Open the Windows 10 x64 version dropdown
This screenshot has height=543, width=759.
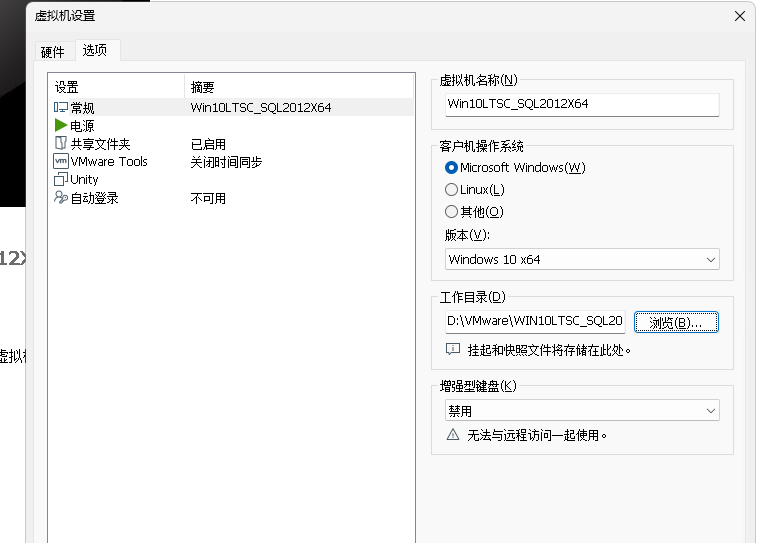(x=582, y=260)
